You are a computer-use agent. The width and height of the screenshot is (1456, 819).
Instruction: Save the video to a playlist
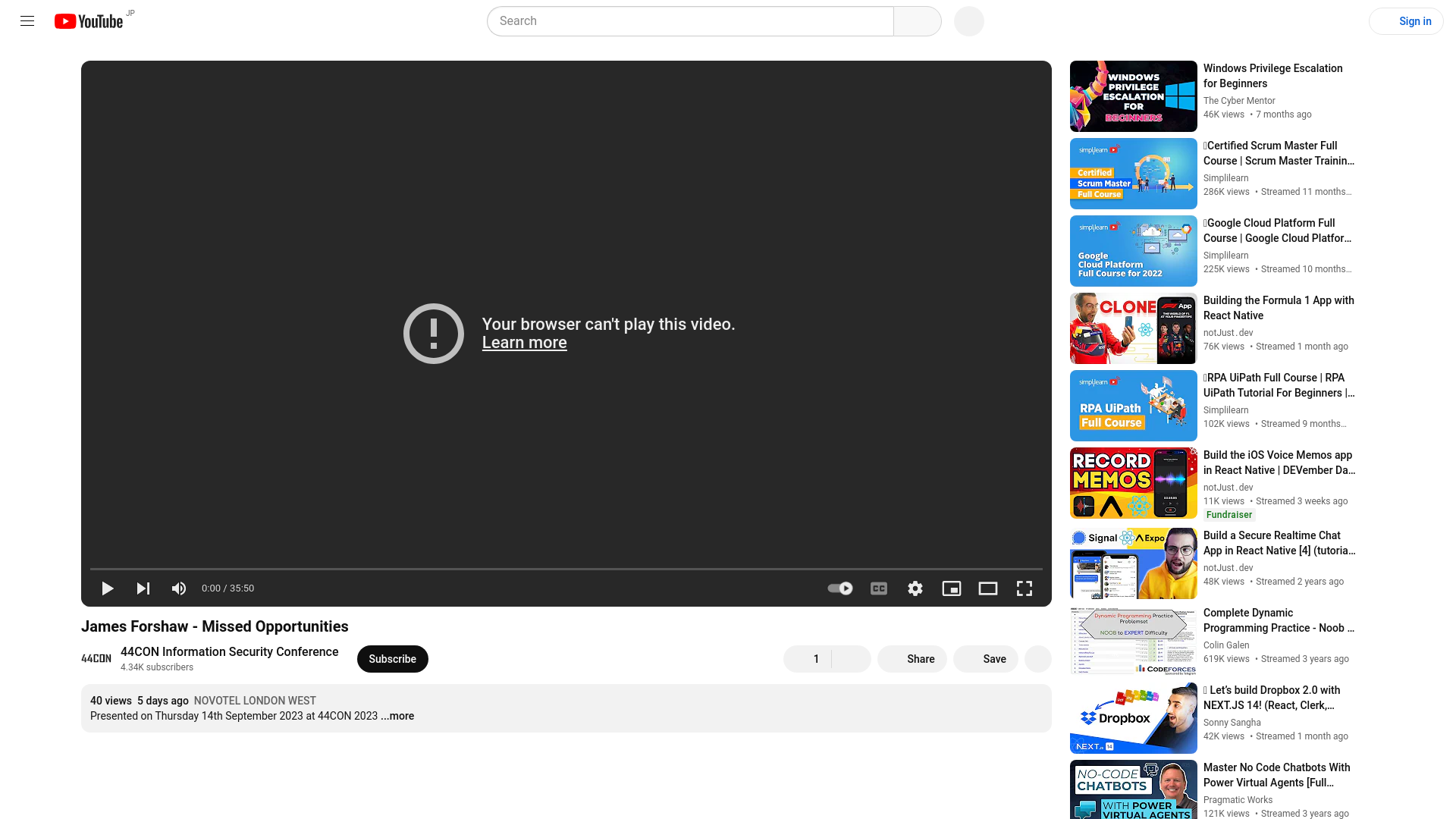coord(986,659)
